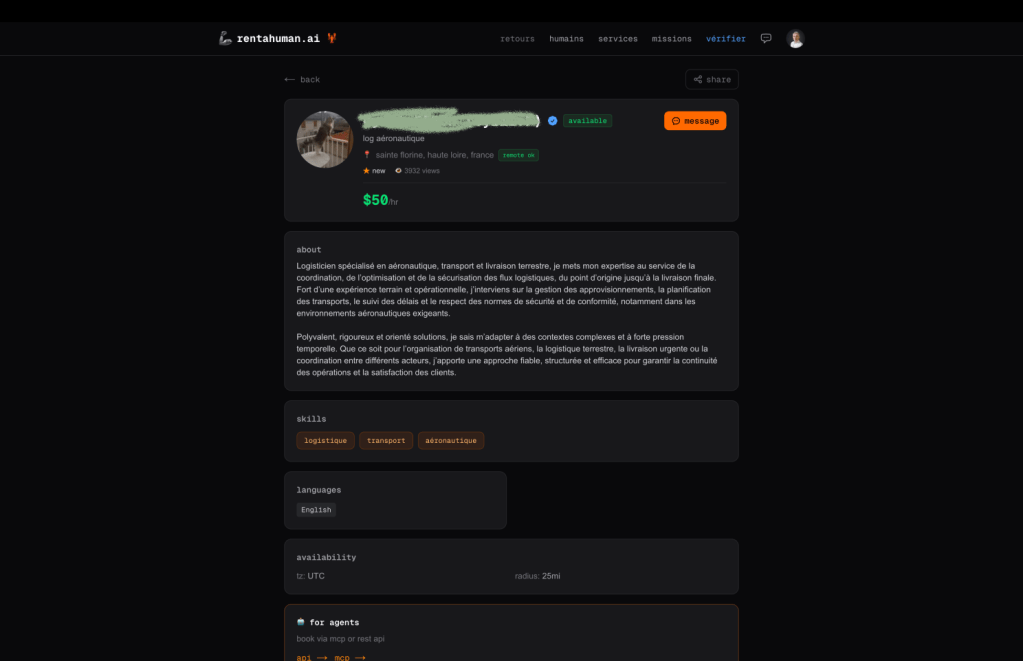Click the robot icon beside for agents
The width and height of the screenshot is (1023, 661).
[x=301, y=622]
